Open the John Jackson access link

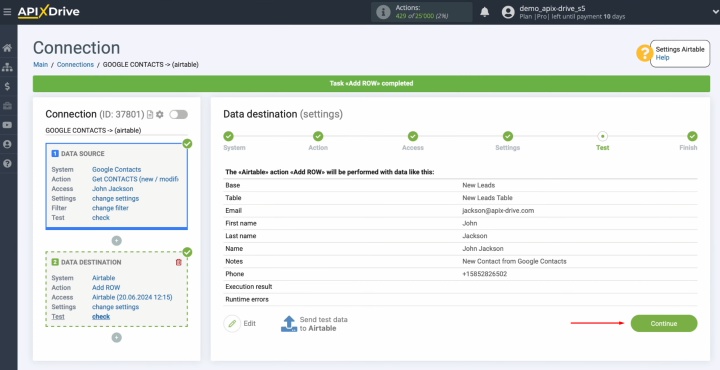pyautogui.click(x=112, y=189)
